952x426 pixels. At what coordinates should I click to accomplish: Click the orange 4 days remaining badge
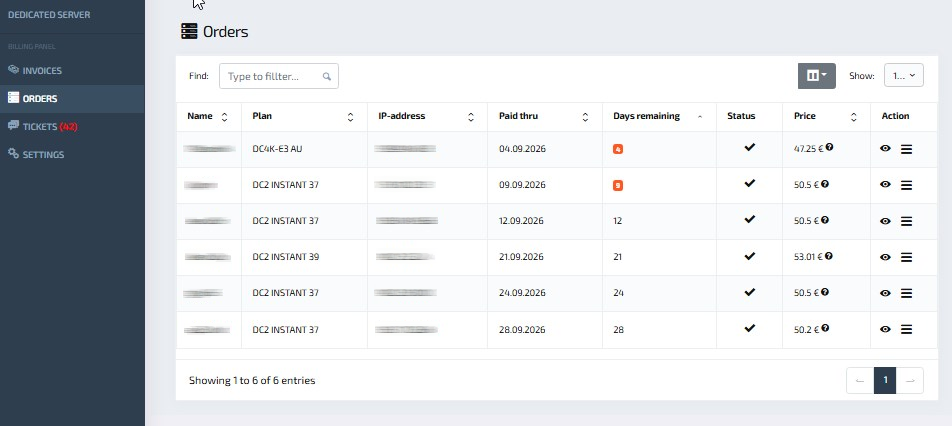pyautogui.click(x=617, y=149)
